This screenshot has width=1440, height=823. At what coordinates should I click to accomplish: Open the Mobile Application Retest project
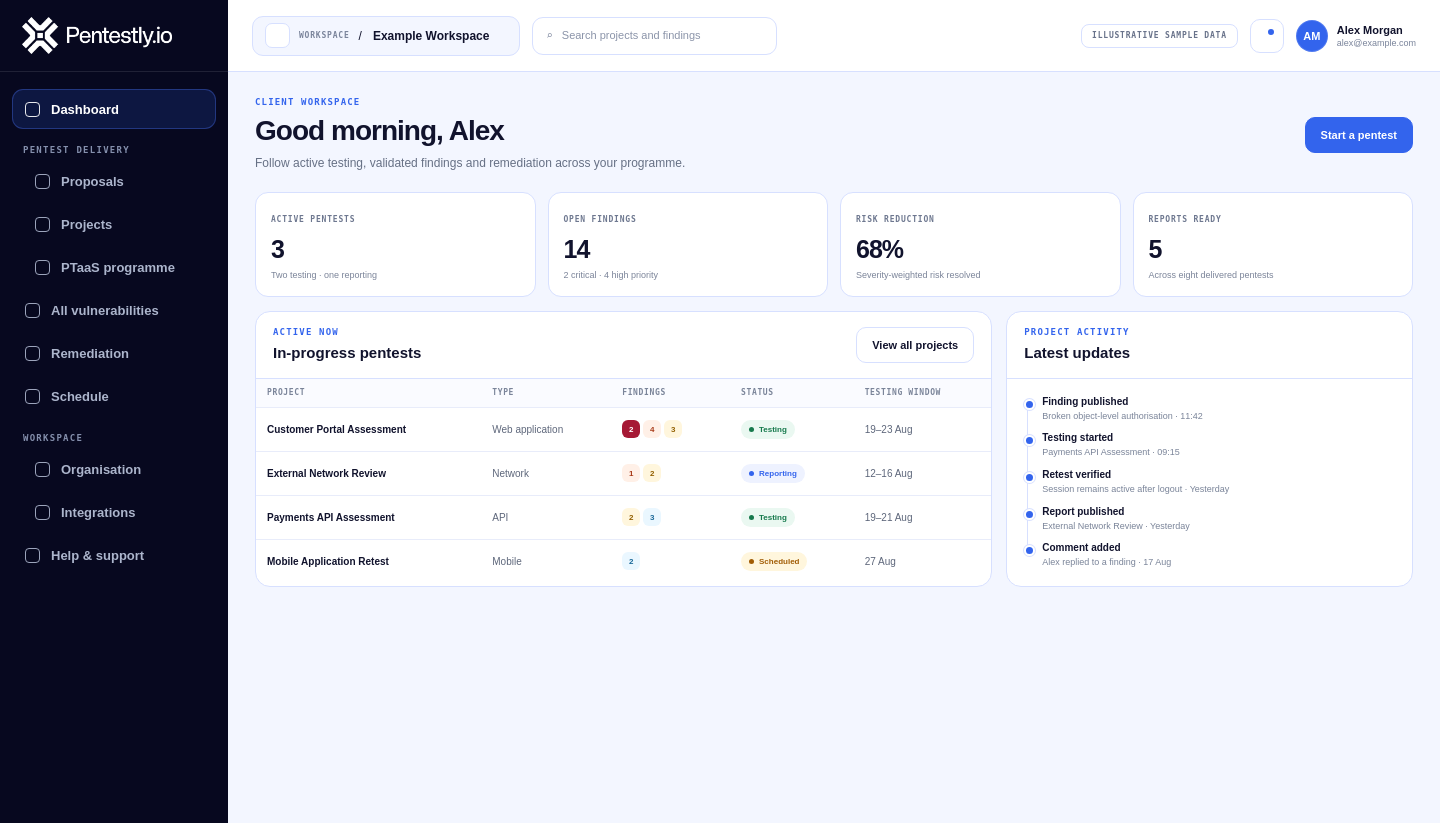point(328,562)
